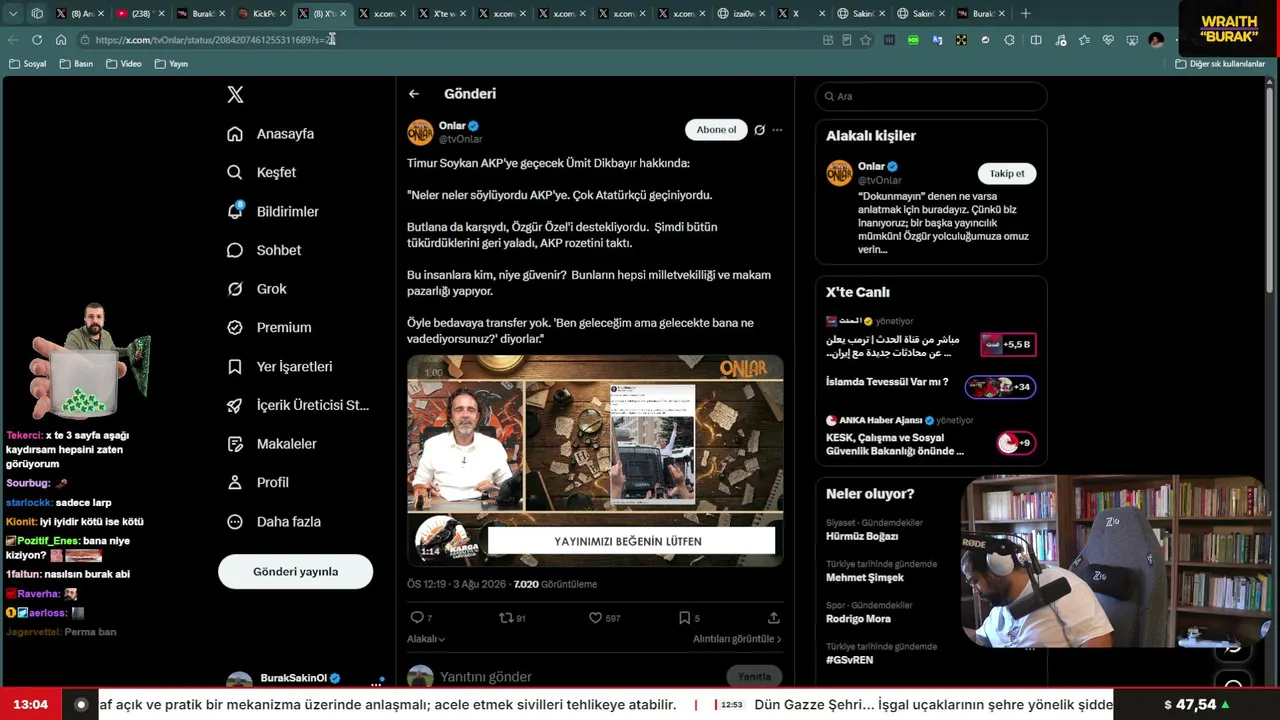Screen dimensions: 1280x720
Task: Open the Sosyal bookmarks folder
Action: [28, 64]
